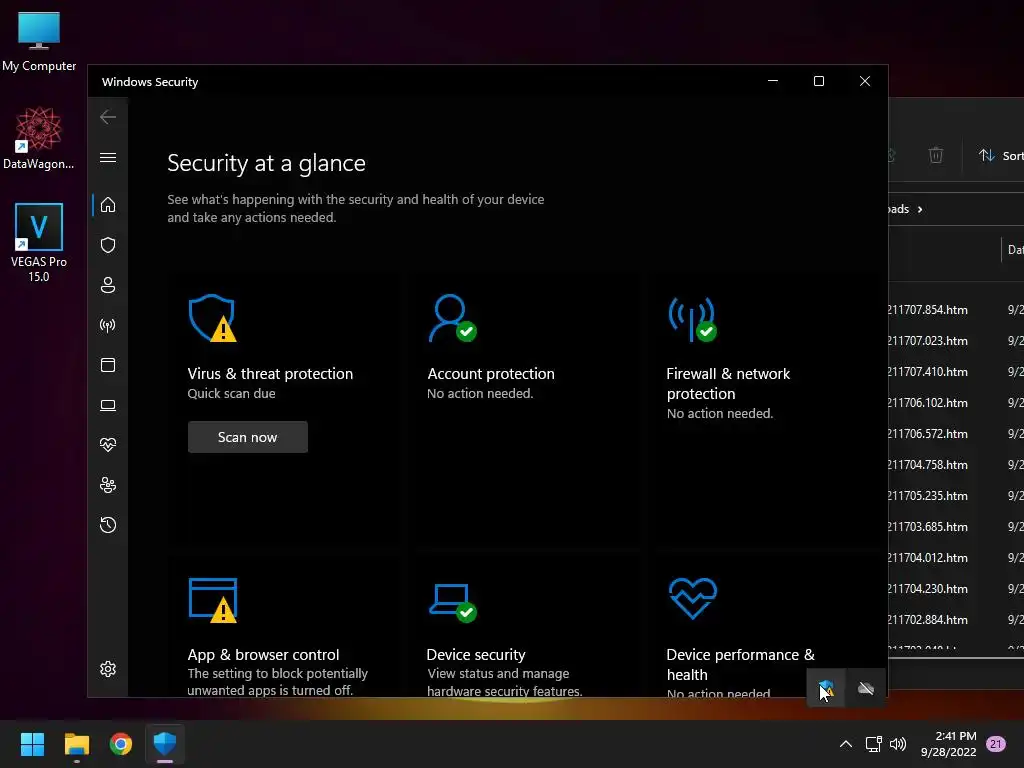The width and height of the screenshot is (1024, 768).
Task: Open Firewall & network protection heading
Action: coord(728,383)
